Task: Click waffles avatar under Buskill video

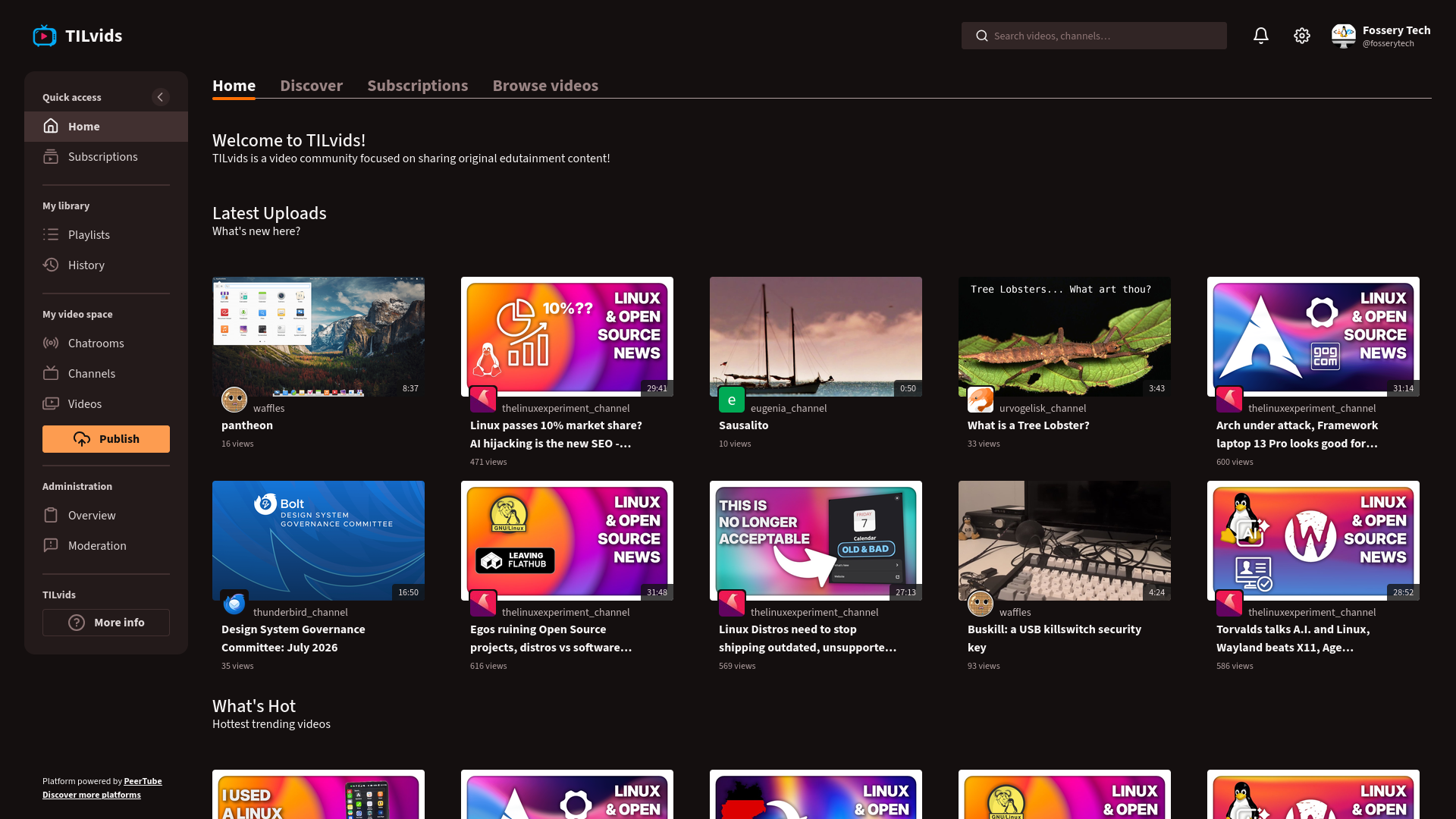Action: (981, 604)
